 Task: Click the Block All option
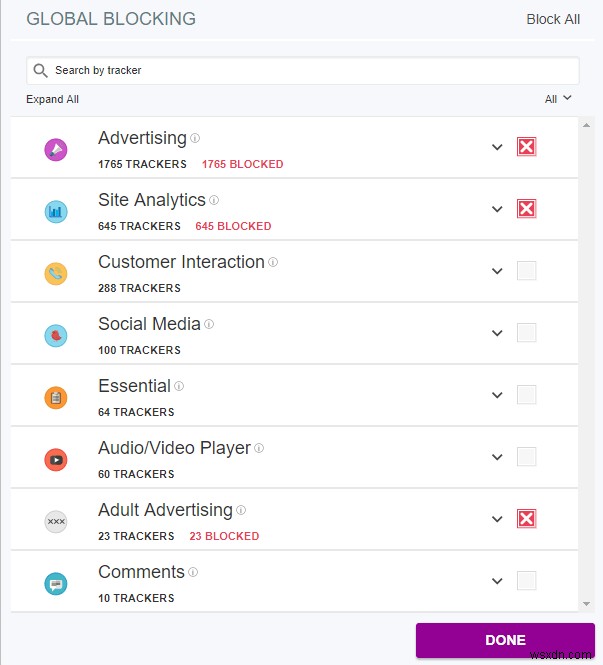pyautogui.click(x=553, y=19)
